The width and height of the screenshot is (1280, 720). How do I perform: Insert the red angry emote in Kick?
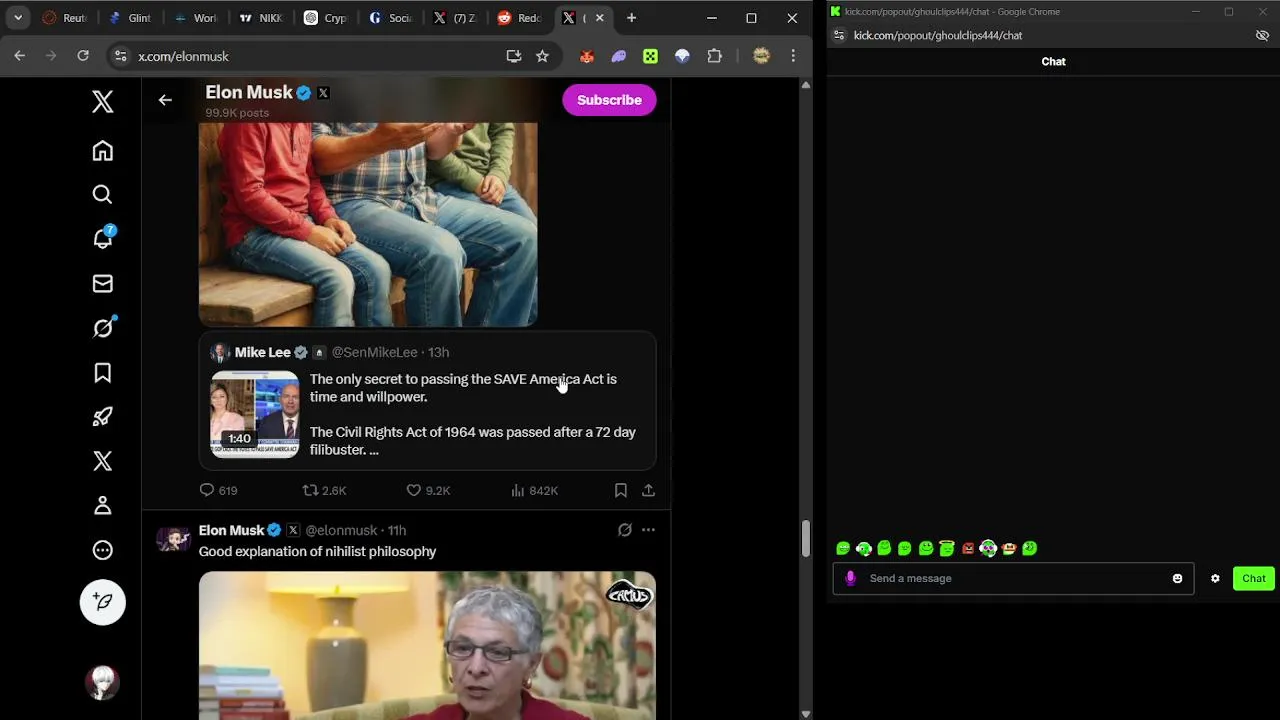point(967,548)
